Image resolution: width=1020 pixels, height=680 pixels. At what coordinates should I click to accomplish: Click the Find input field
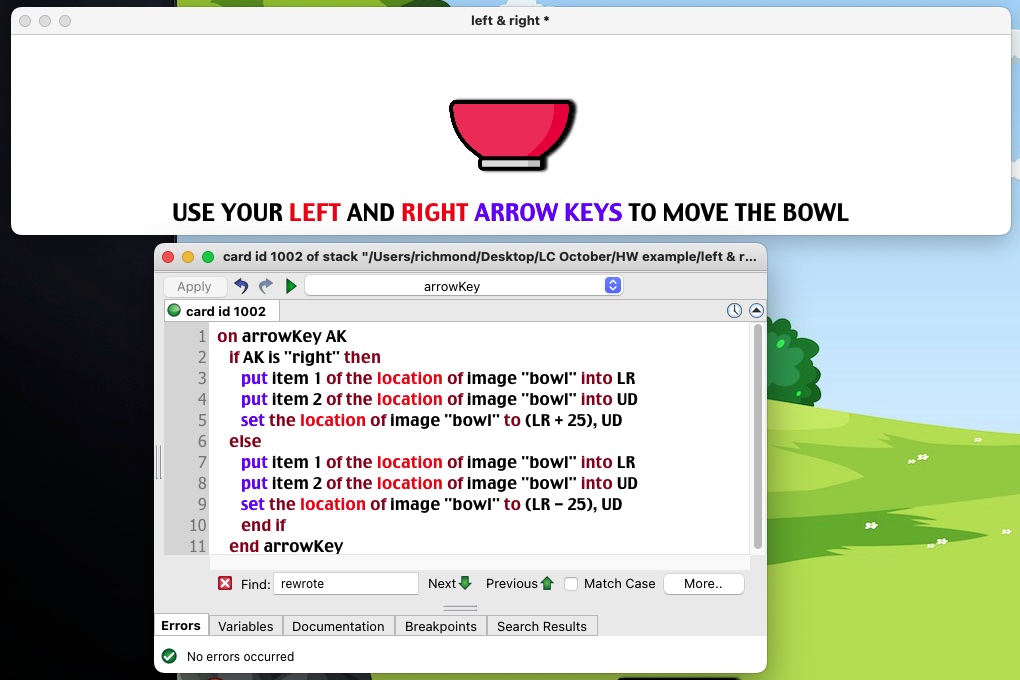pos(345,583)
